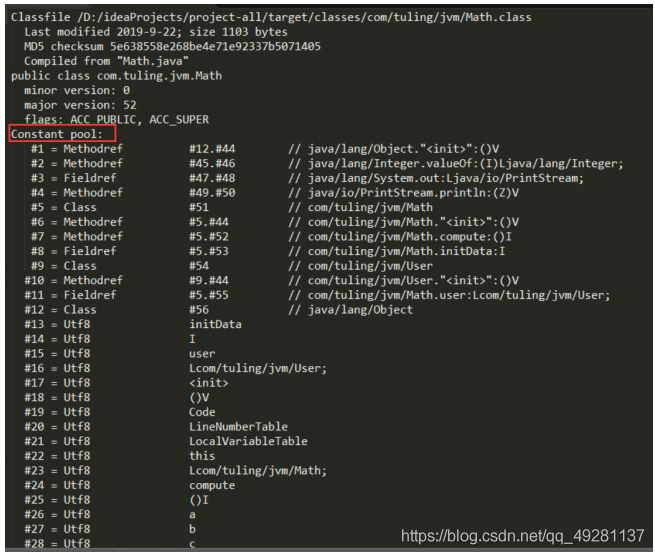Click the flags ACC_PUBLIC, ACC_SUPER line

pos(116,119)
